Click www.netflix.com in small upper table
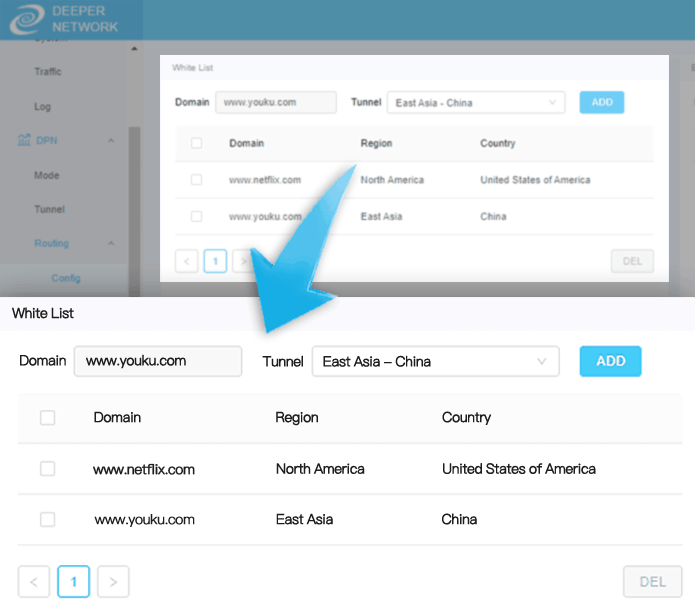The image size is (695, 605). pos(265,180)
